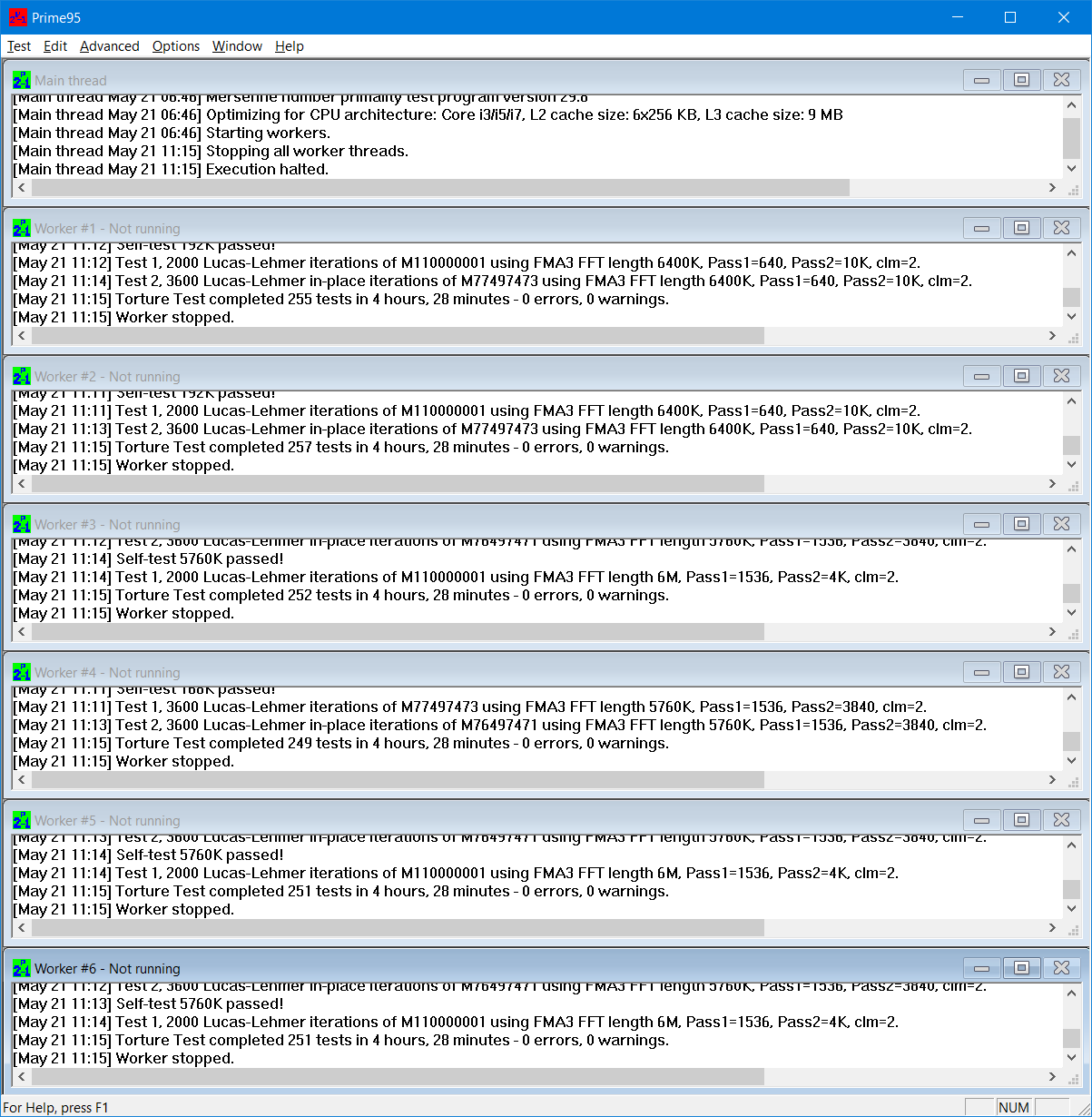Minimize the Worker #4 window

click(981, 672)
